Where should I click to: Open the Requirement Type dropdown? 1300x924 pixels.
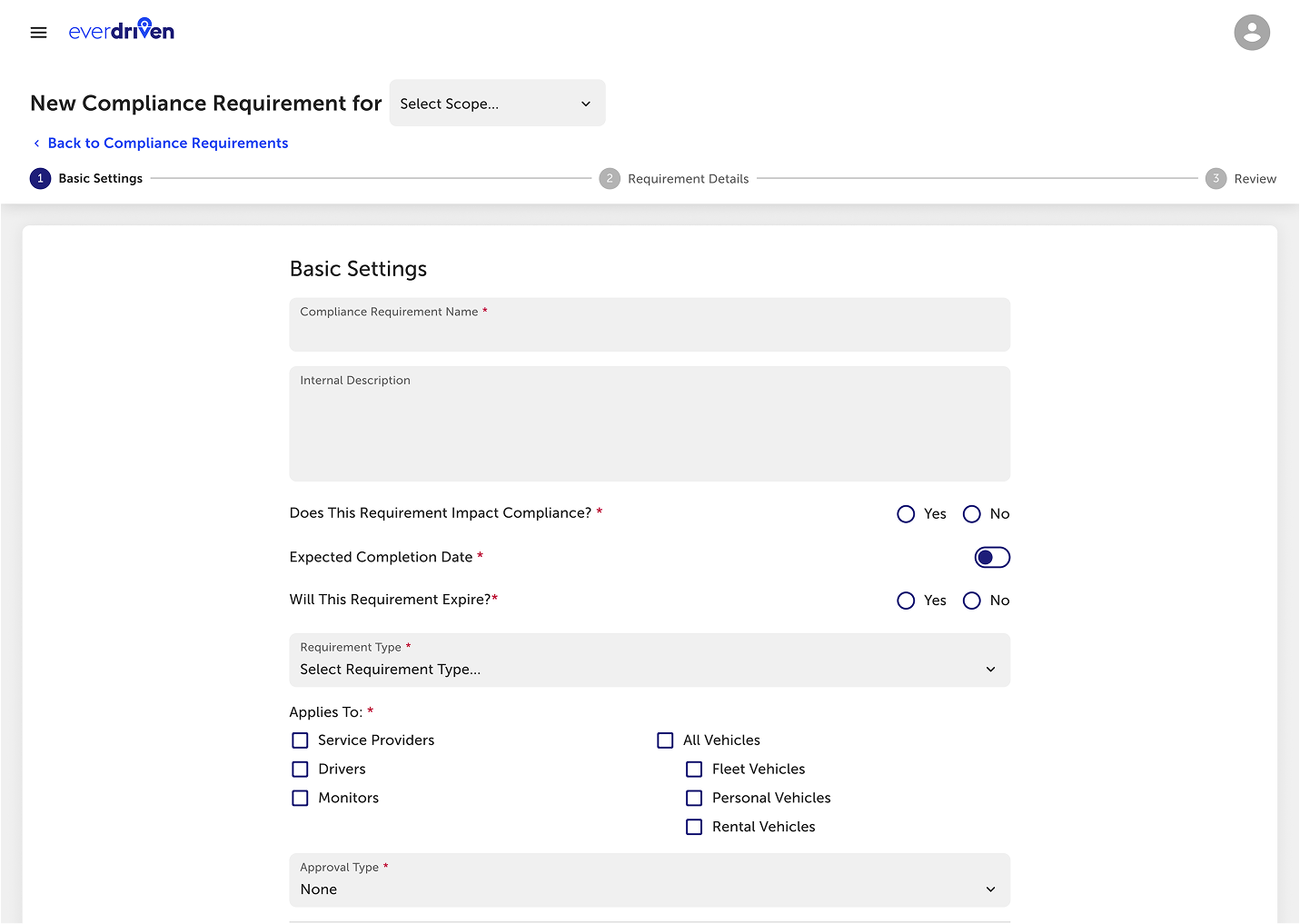pos(650,661)
